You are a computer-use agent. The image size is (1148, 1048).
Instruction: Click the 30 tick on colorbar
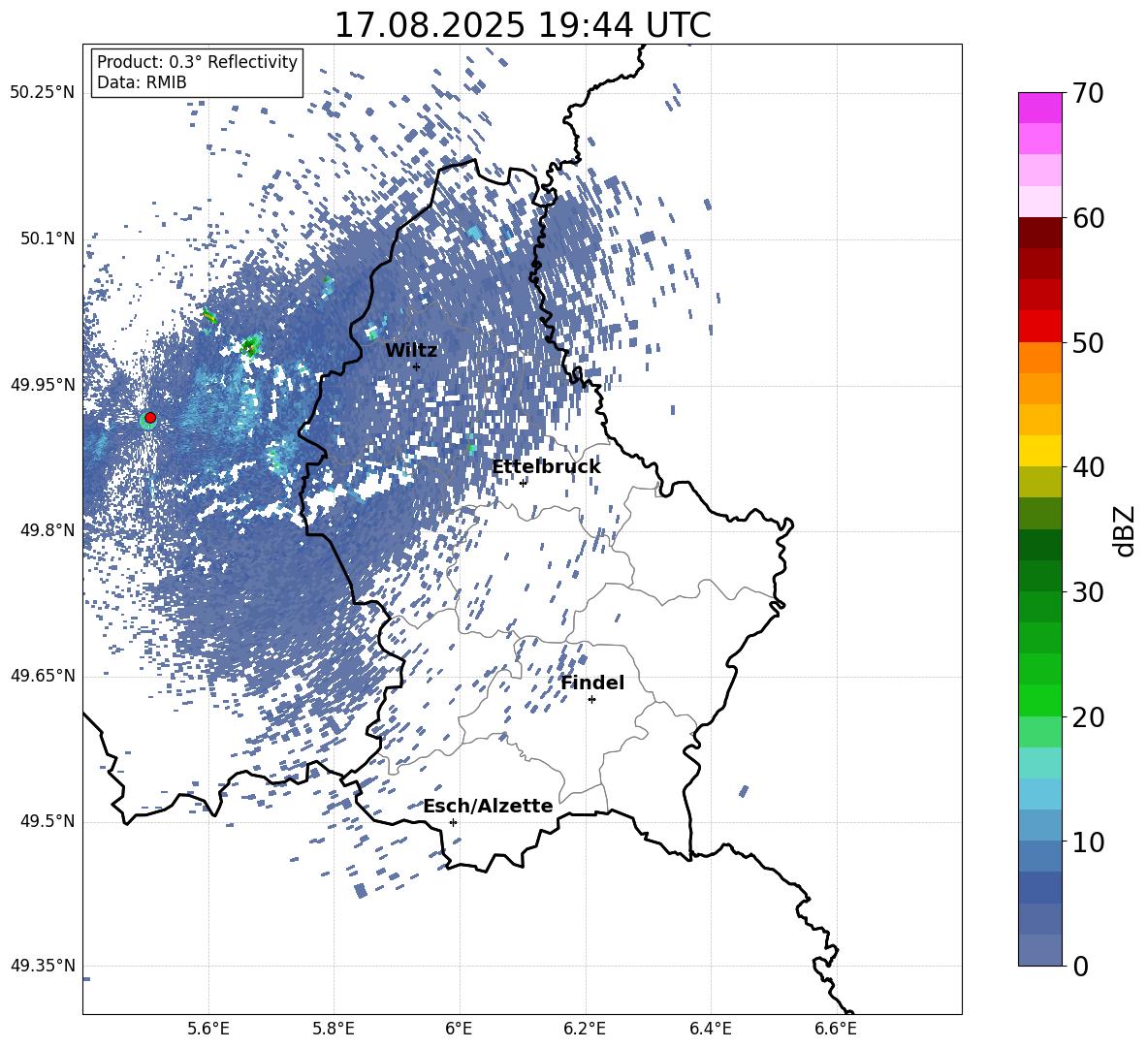pyautogui.click(x=1088, y=592)
